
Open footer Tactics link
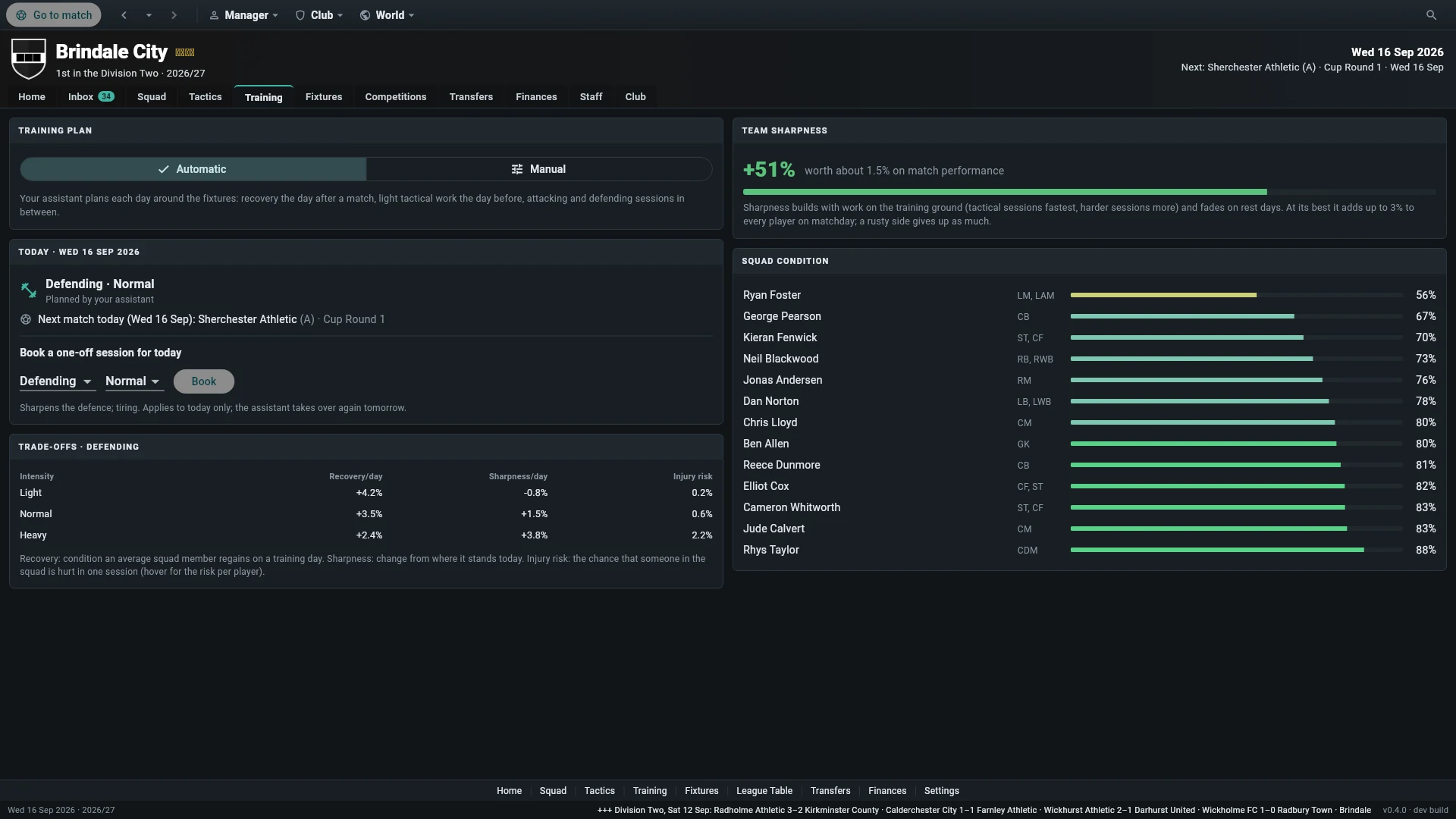[599, 791]
